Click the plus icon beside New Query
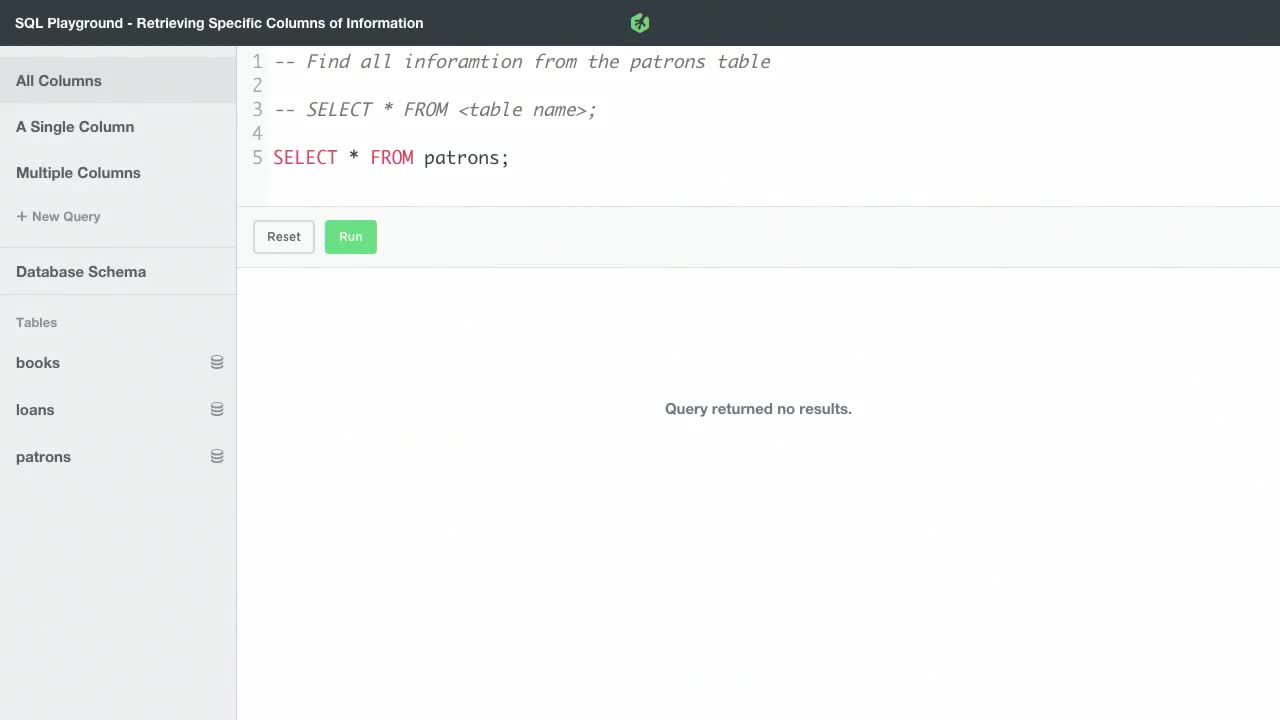This screenshot has height=720, width=1280. [x=21, y=216]
